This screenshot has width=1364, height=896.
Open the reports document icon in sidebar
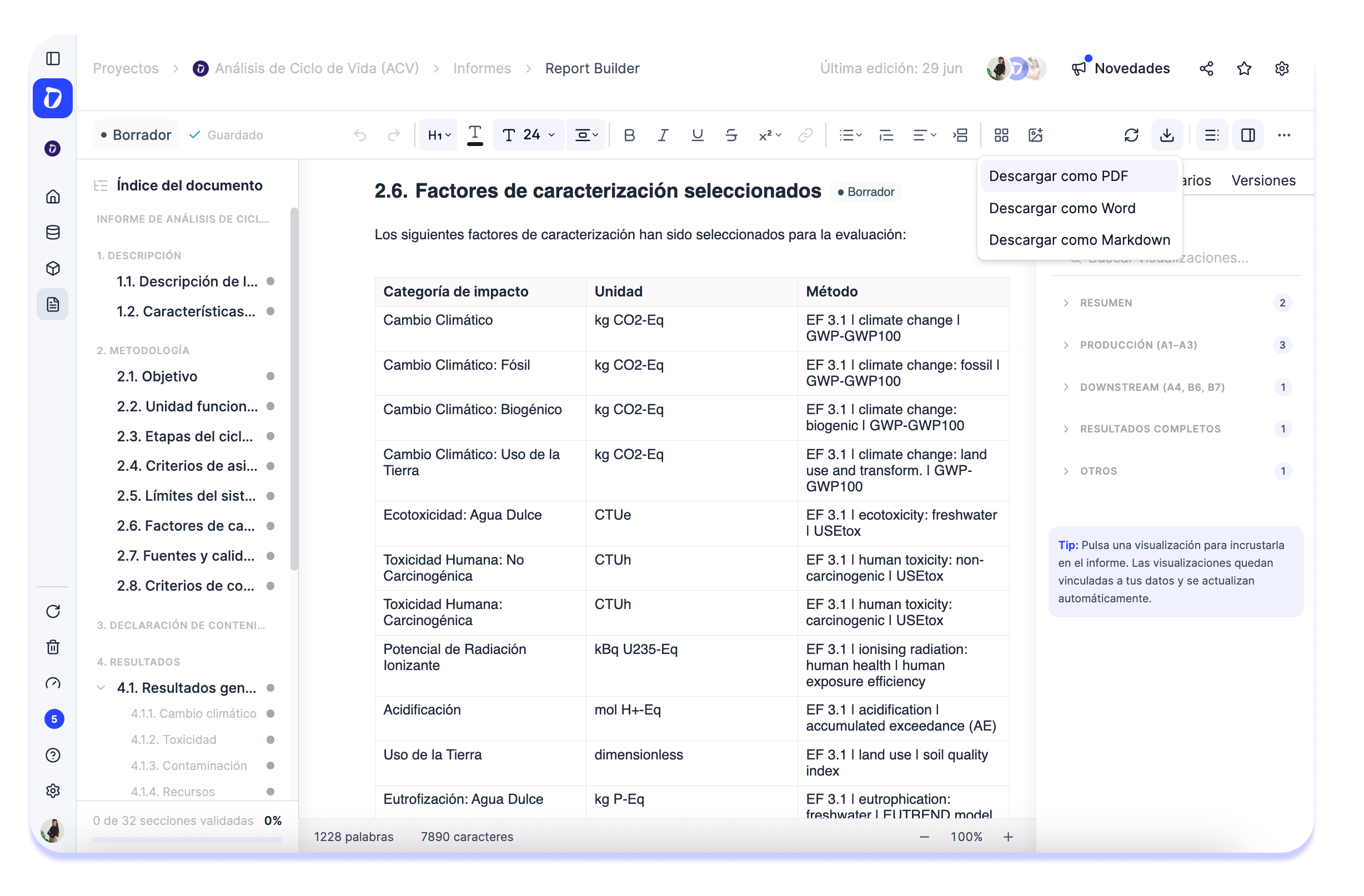(53, 305)
